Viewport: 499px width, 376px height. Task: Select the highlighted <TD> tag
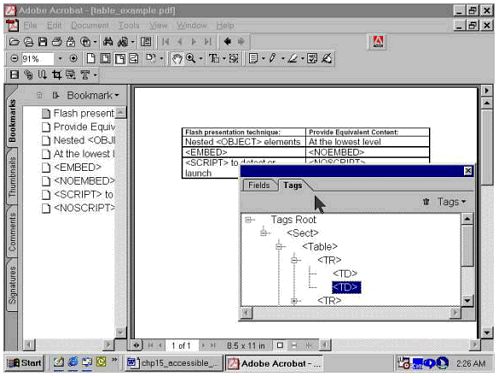pos(346,287)
